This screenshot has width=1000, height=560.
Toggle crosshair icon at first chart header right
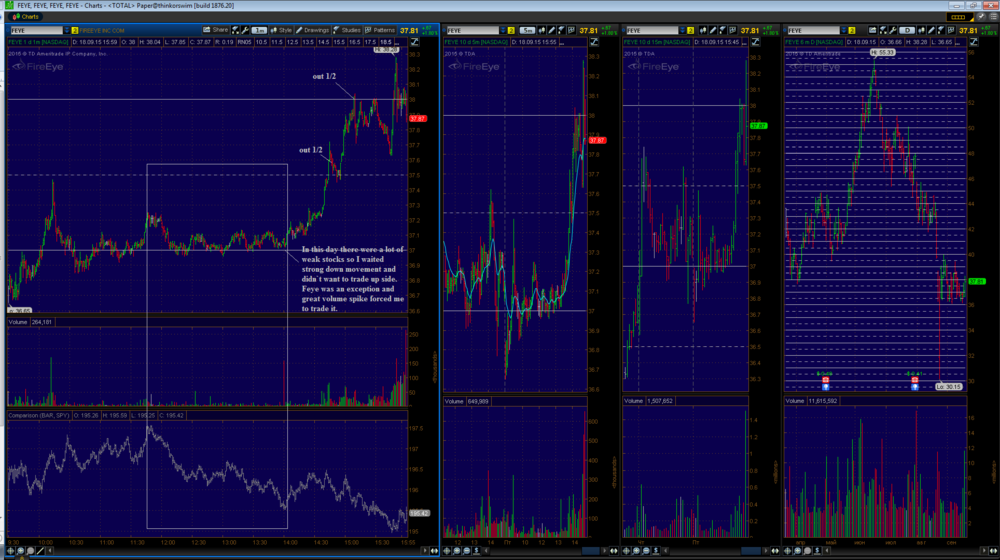[x=415, y=41]
